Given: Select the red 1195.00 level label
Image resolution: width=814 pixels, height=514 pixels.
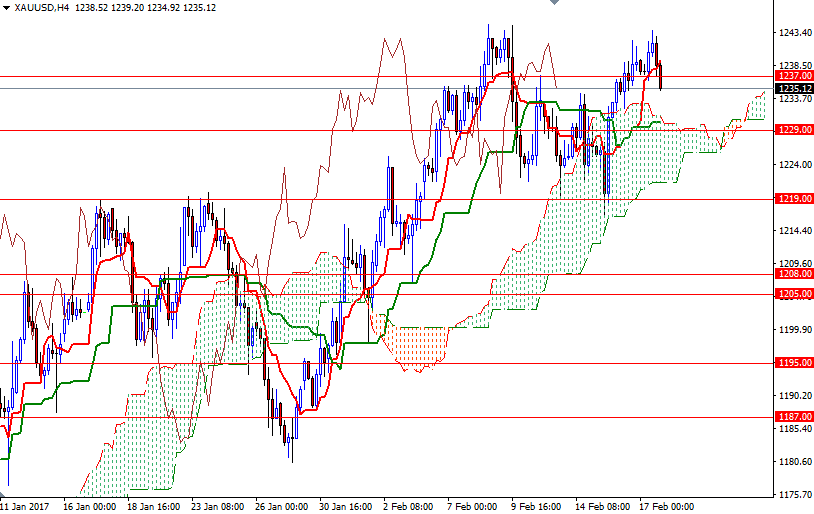Looking at the screenshot, I should pos(793,363).
